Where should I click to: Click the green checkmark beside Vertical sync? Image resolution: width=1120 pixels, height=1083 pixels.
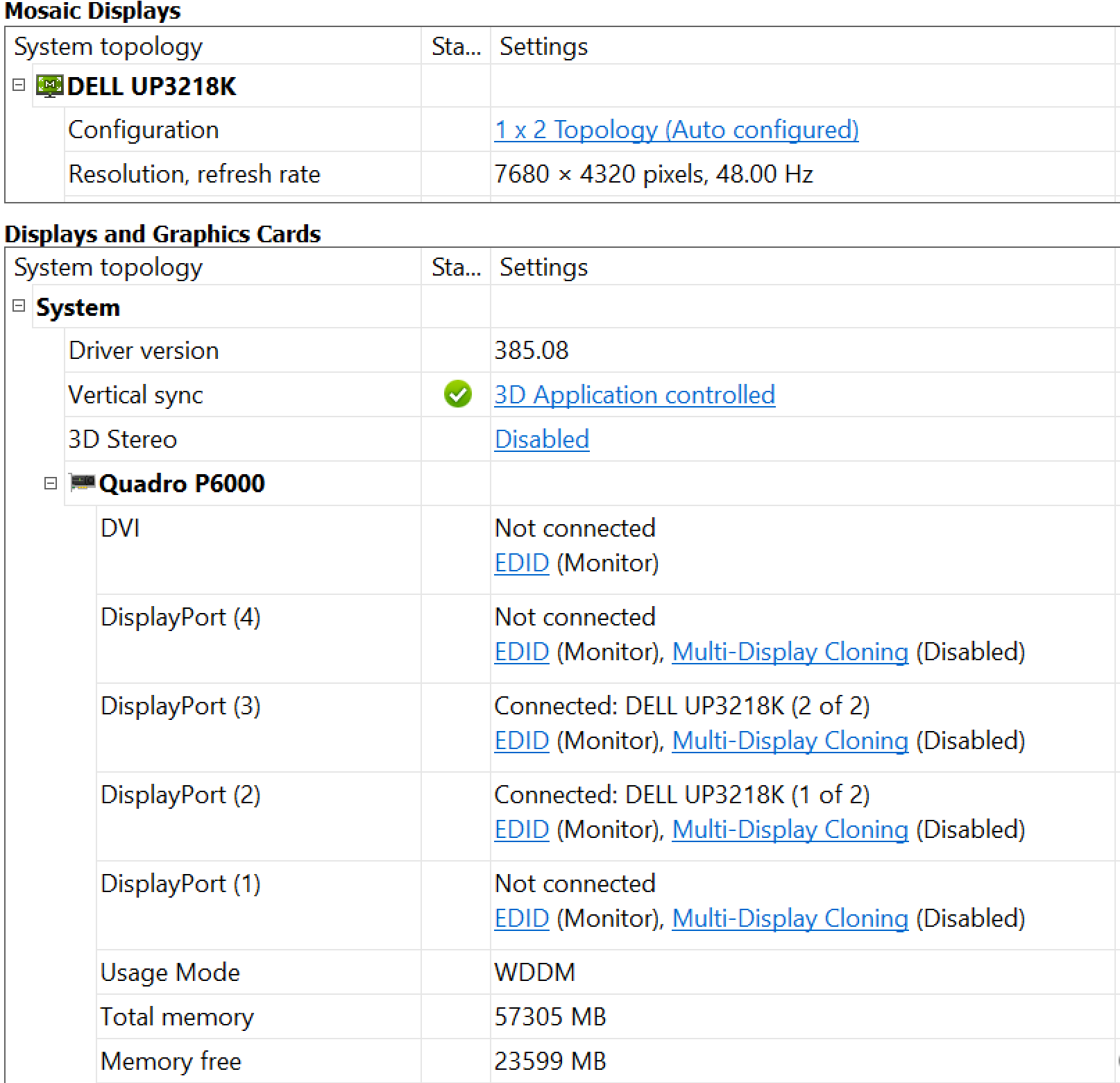pos(457,394)
